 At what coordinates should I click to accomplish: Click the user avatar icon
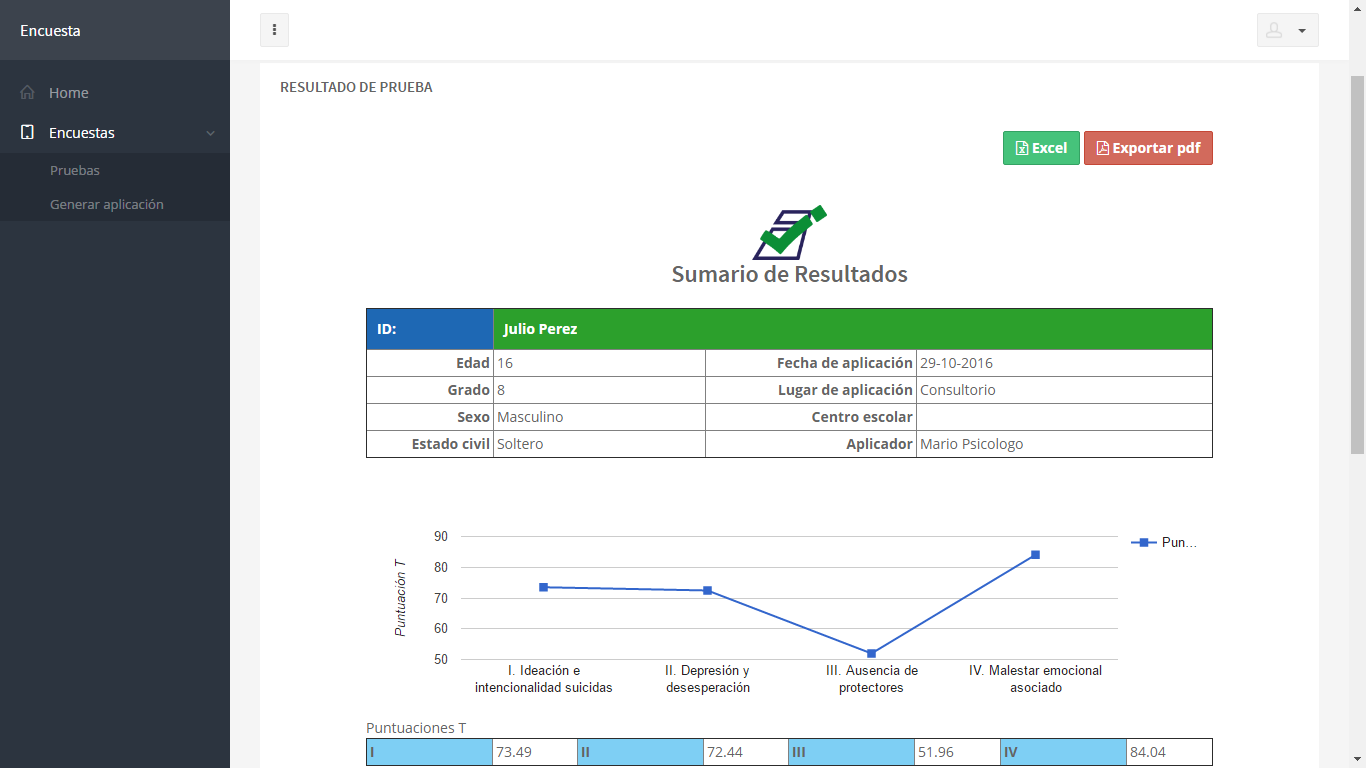[x=1274, y=31]
